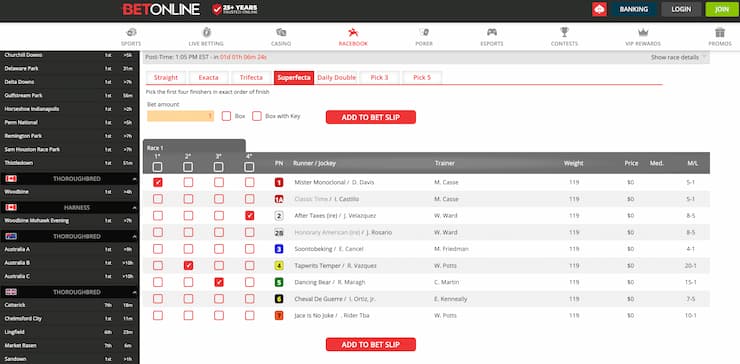Expand Show race details dropdown
The height and width of the screenshot is (364, 740).
point(679,57)
